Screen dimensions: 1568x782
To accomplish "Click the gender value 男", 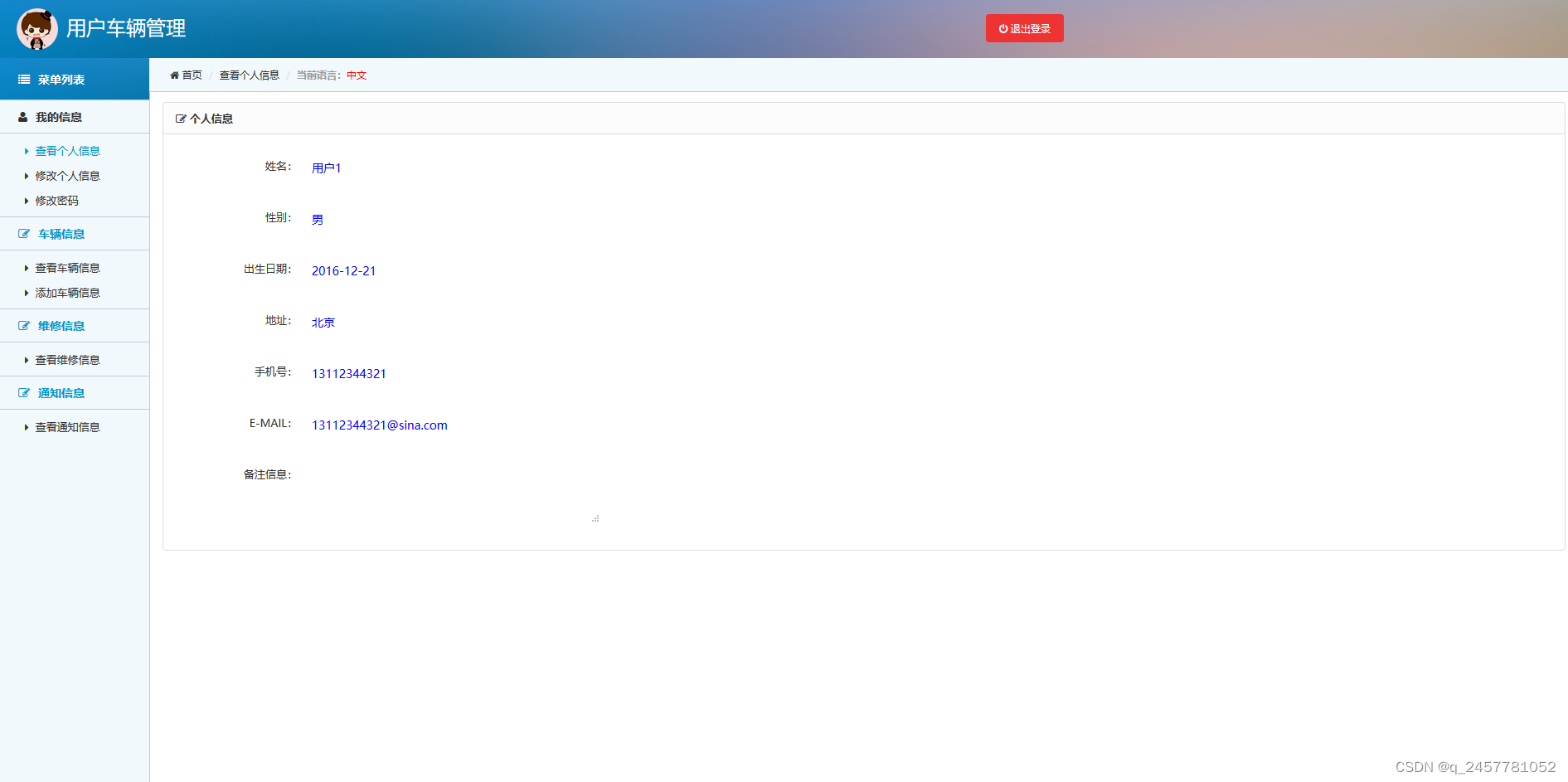I will (x=318, y=220).
